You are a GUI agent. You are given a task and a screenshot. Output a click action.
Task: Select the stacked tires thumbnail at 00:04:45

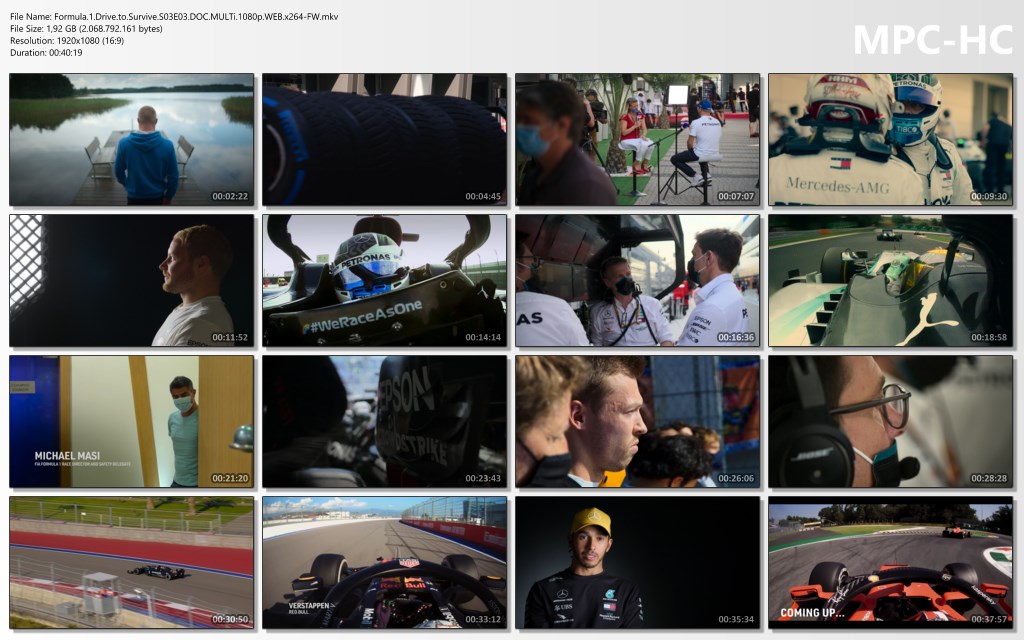(384, 139)
